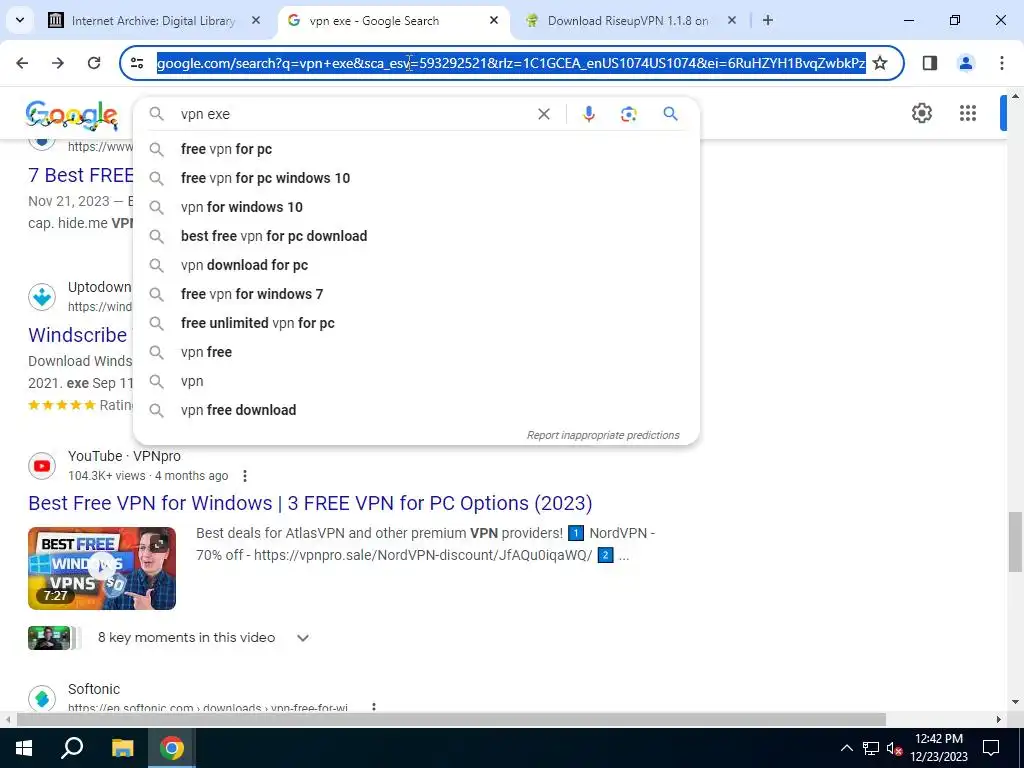The image size is (1024, 768).
Task: Open Chrome profile avatar
Action: click(x=966, y=63)
